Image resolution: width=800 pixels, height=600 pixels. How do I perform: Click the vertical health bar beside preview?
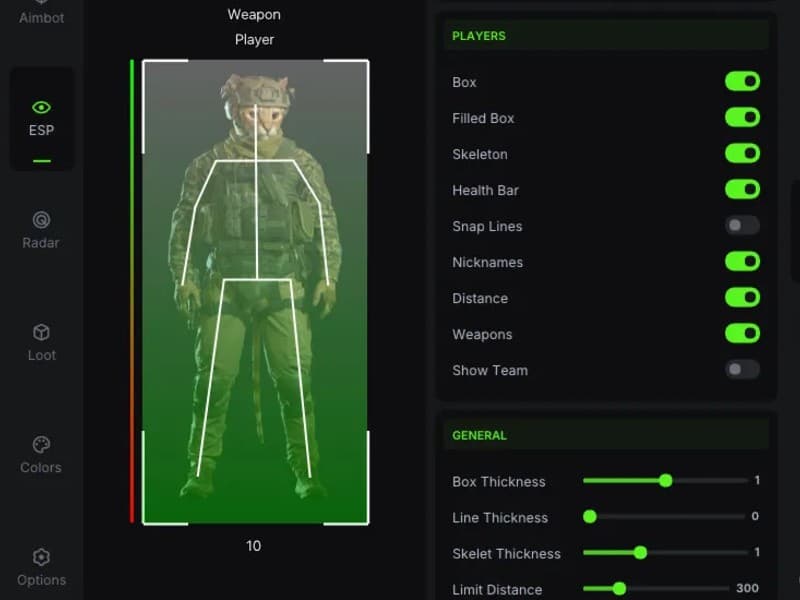tap(132, 291)
